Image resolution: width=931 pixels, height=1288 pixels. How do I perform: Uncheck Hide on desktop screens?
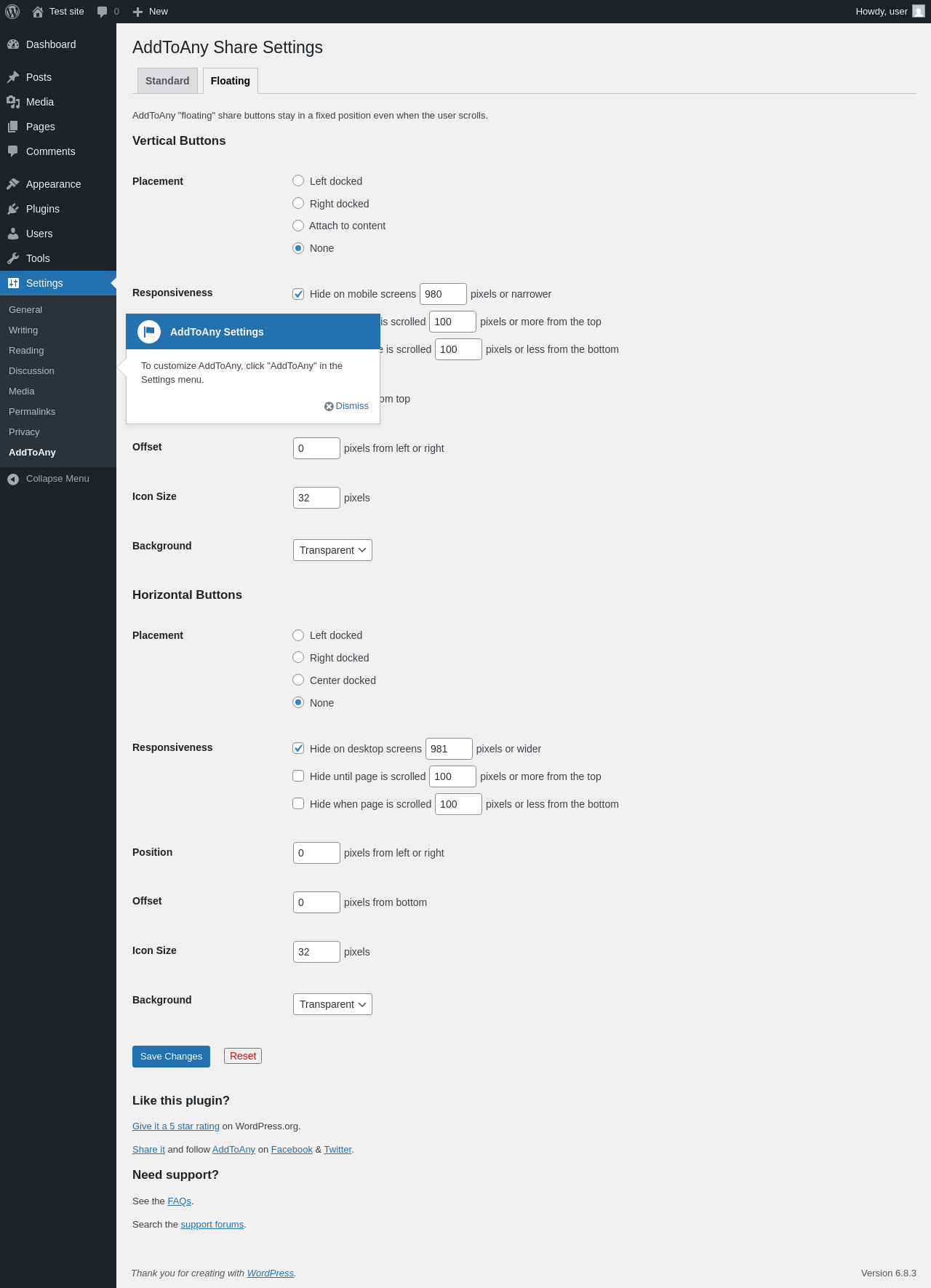(x=298, y=748)
